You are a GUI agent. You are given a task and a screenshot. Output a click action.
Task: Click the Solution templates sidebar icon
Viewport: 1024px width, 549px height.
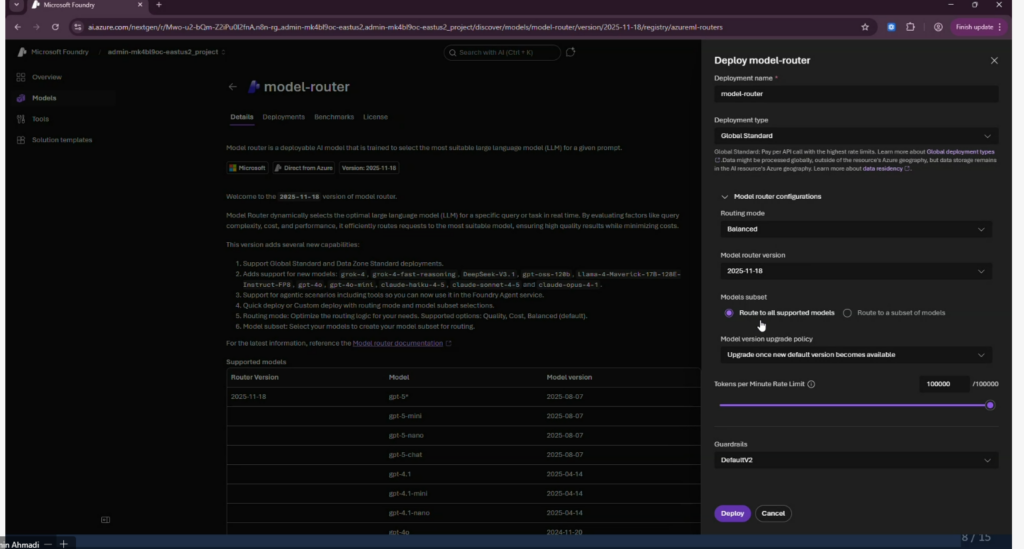21,140
